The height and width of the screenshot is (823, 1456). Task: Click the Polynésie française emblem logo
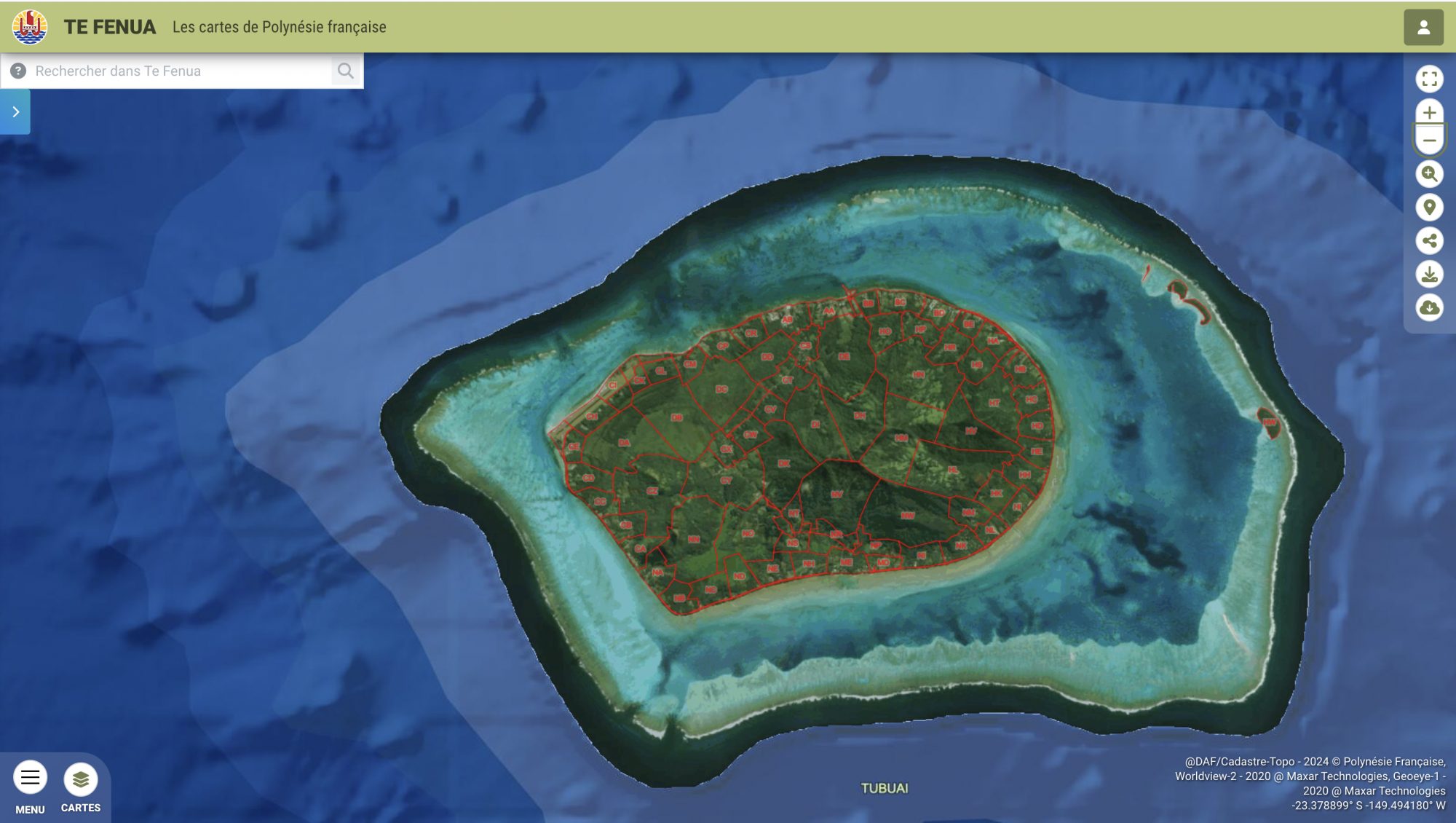click(x=30, y=27)
